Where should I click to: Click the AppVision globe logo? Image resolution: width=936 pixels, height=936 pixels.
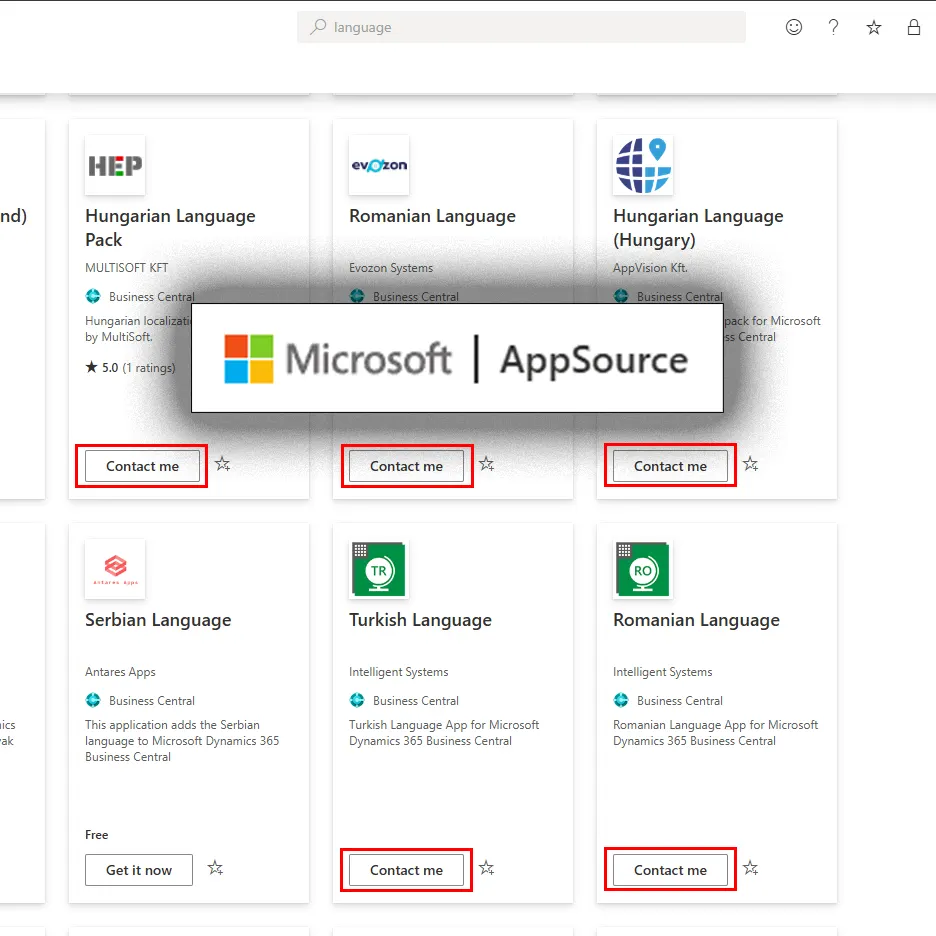click(x=643, y=165)
